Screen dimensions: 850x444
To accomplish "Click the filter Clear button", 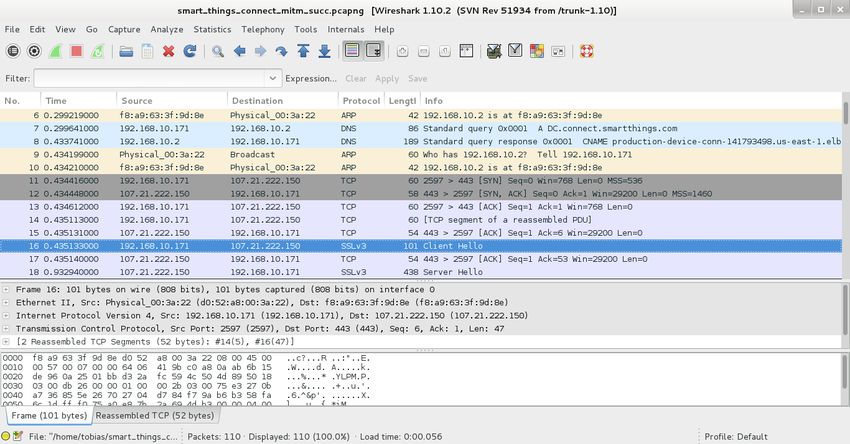I will (356, 79).
